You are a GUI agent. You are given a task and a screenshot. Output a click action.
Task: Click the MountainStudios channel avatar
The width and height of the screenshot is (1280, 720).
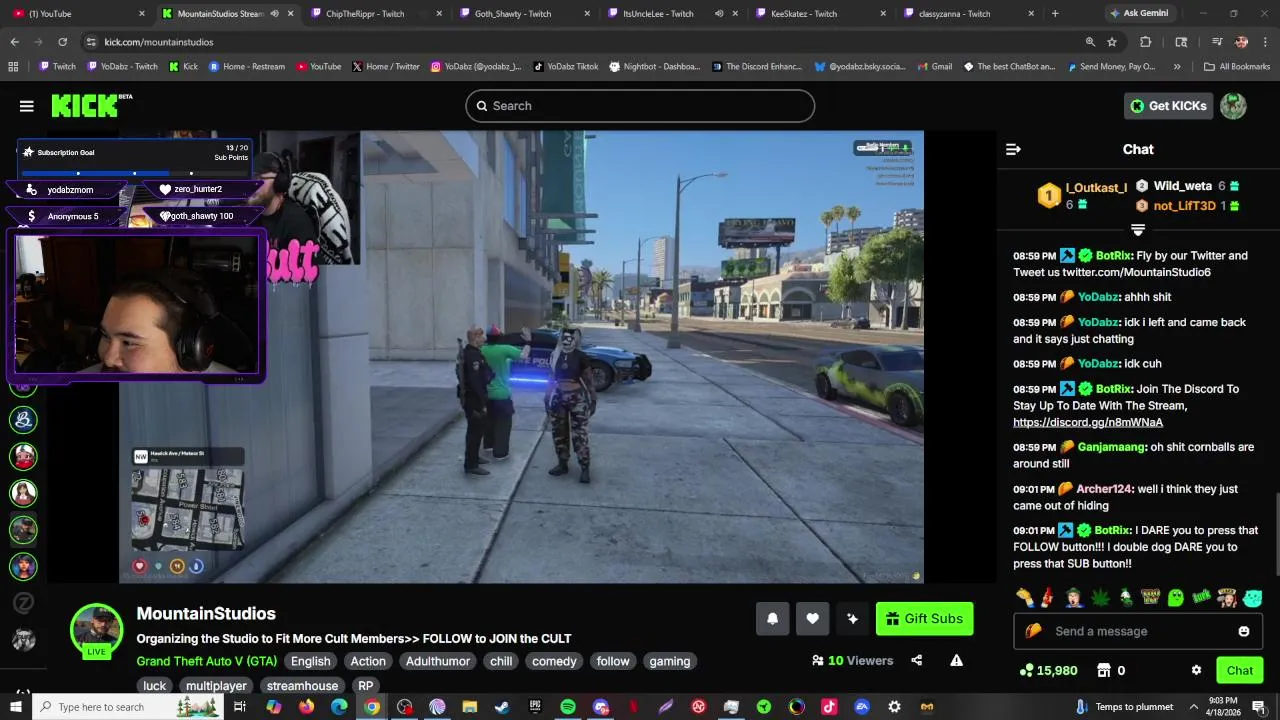tap(96, 629)
